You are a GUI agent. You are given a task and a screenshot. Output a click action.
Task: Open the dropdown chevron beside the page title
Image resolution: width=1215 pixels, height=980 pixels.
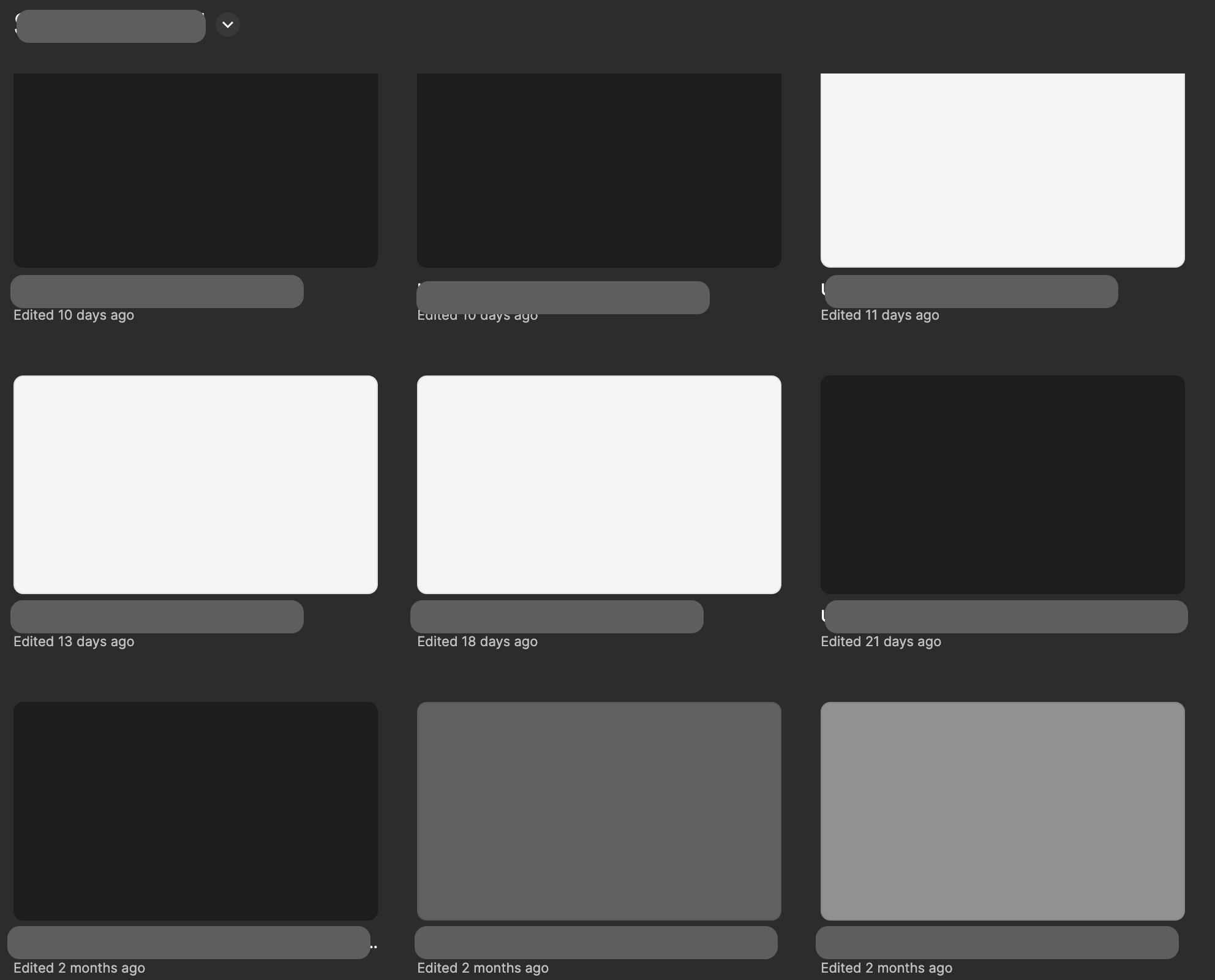228,24
